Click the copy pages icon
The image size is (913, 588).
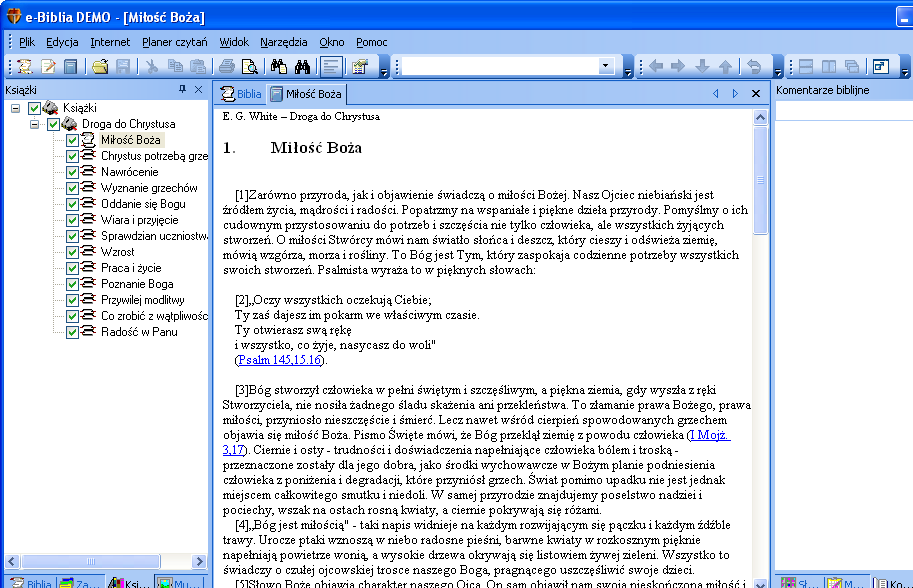175,67
